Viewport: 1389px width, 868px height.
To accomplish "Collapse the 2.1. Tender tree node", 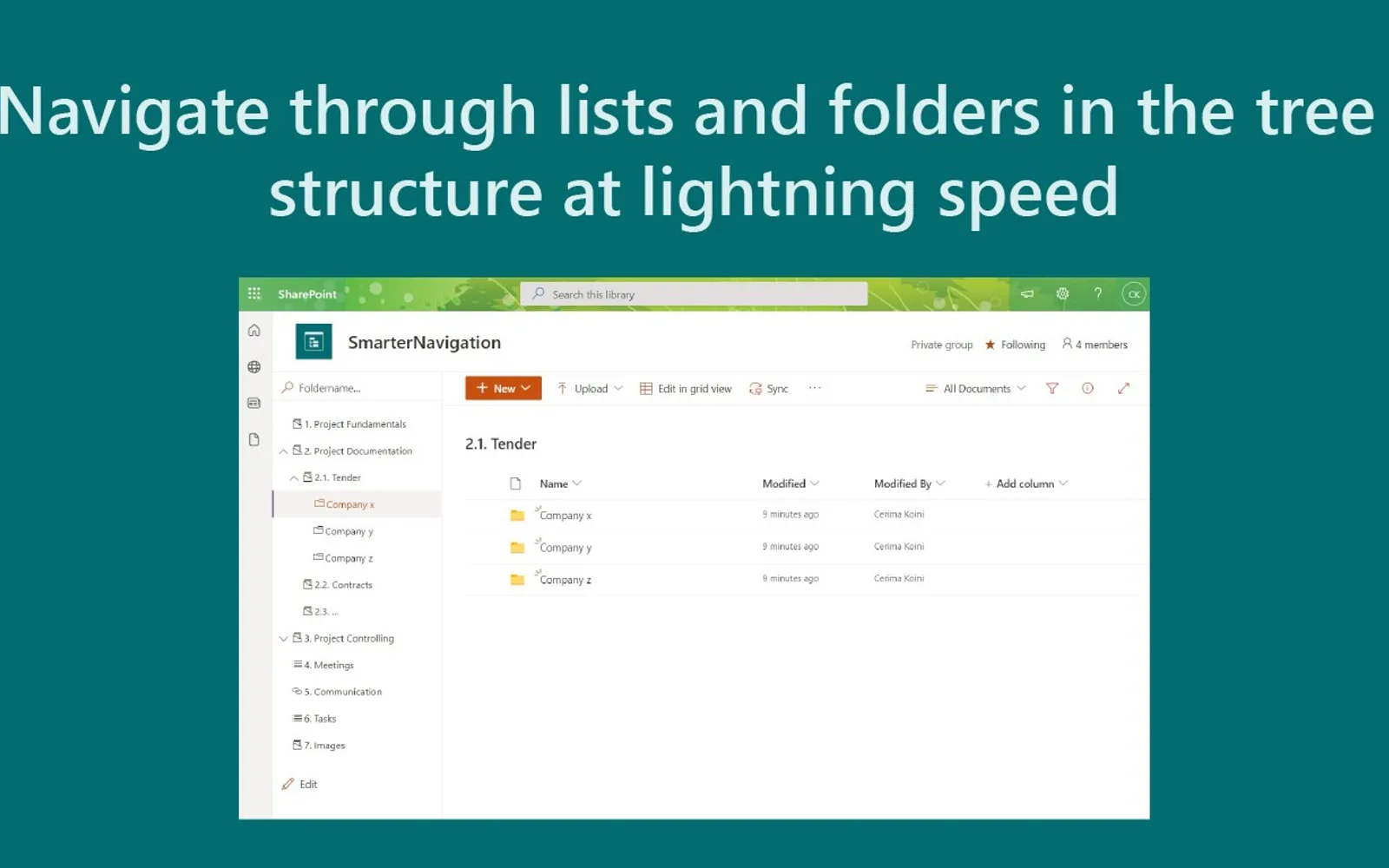I will click(293, 478).
